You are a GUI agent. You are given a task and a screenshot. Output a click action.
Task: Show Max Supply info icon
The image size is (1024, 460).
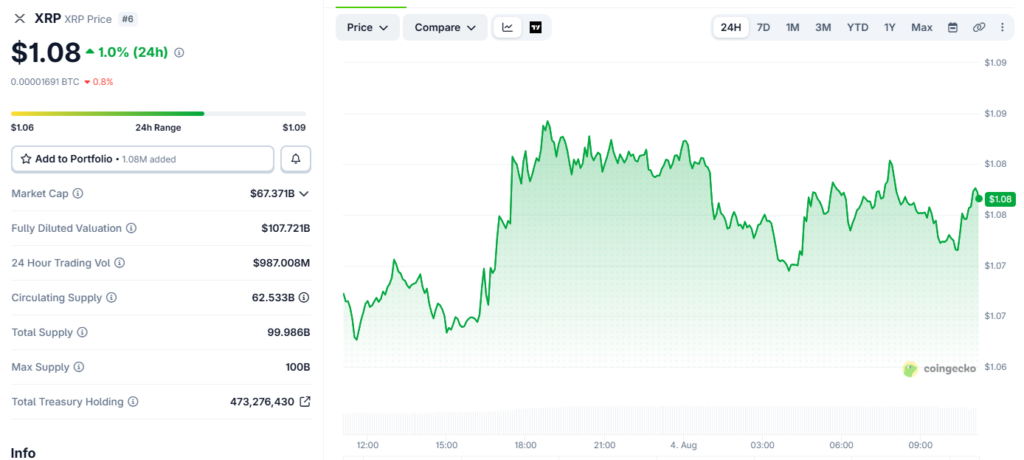[79, 367]
